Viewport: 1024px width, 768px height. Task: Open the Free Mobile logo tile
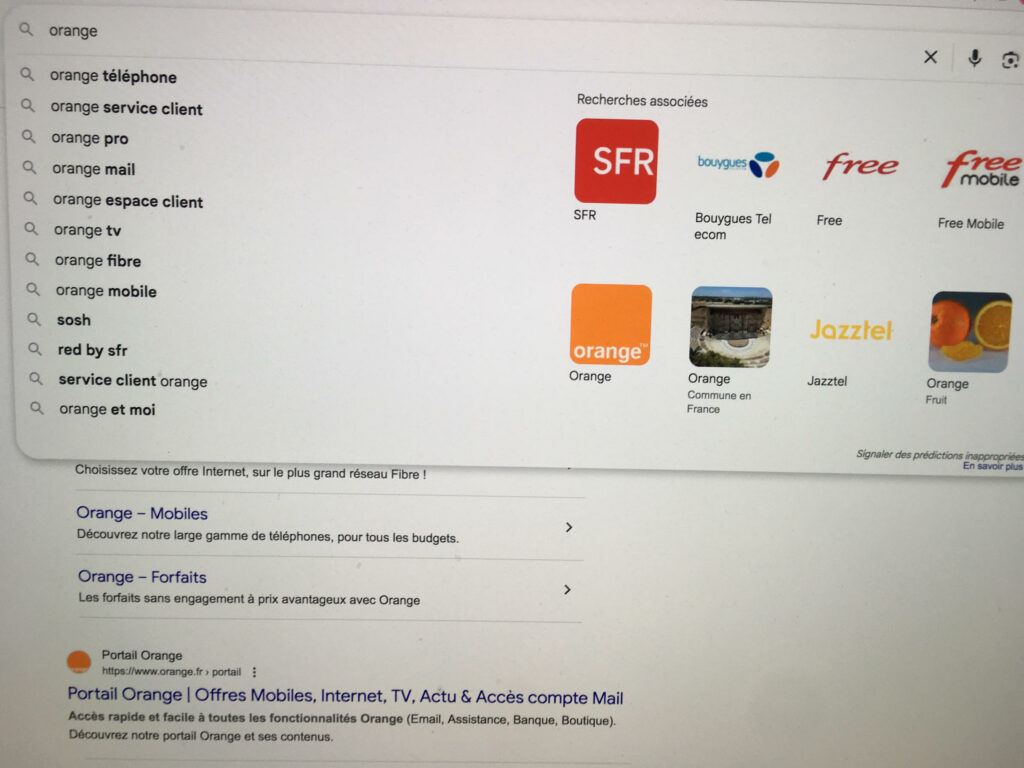pos(981,168)
